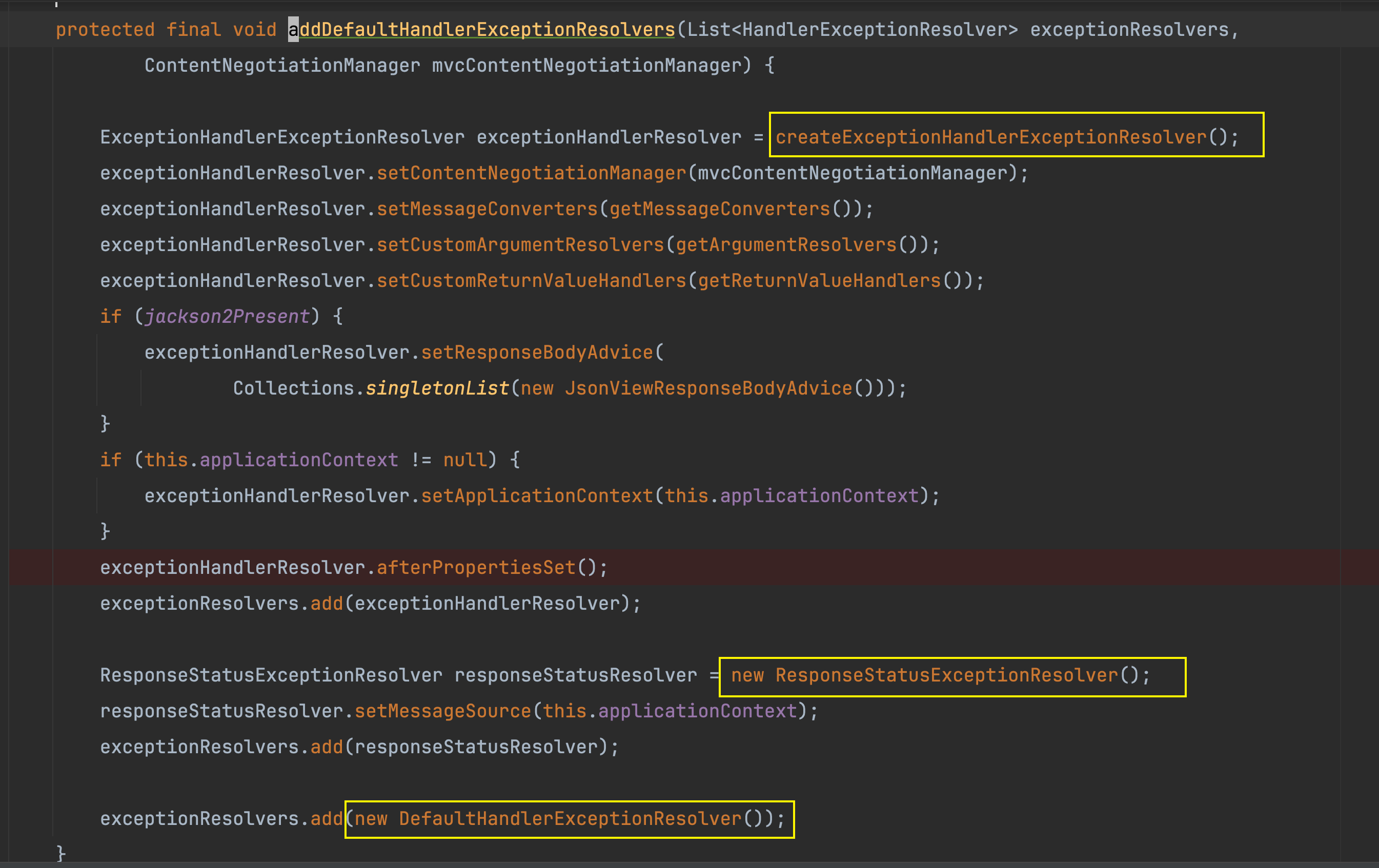Click the ResponseStatusExceptionResolver type declaration
Image resolution: width=1379 pixels, height=868 pixels.
(272, 675)
